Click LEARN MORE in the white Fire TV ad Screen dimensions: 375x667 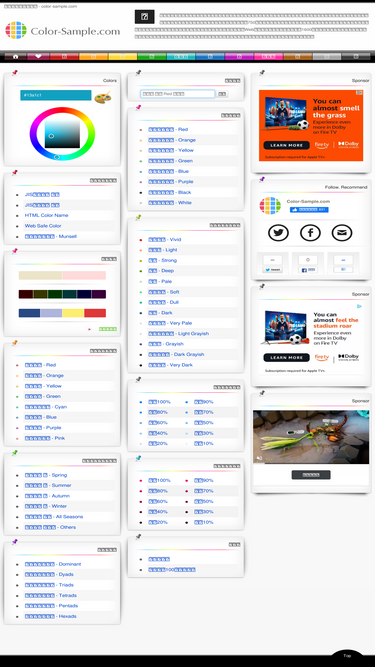(287, 357)
